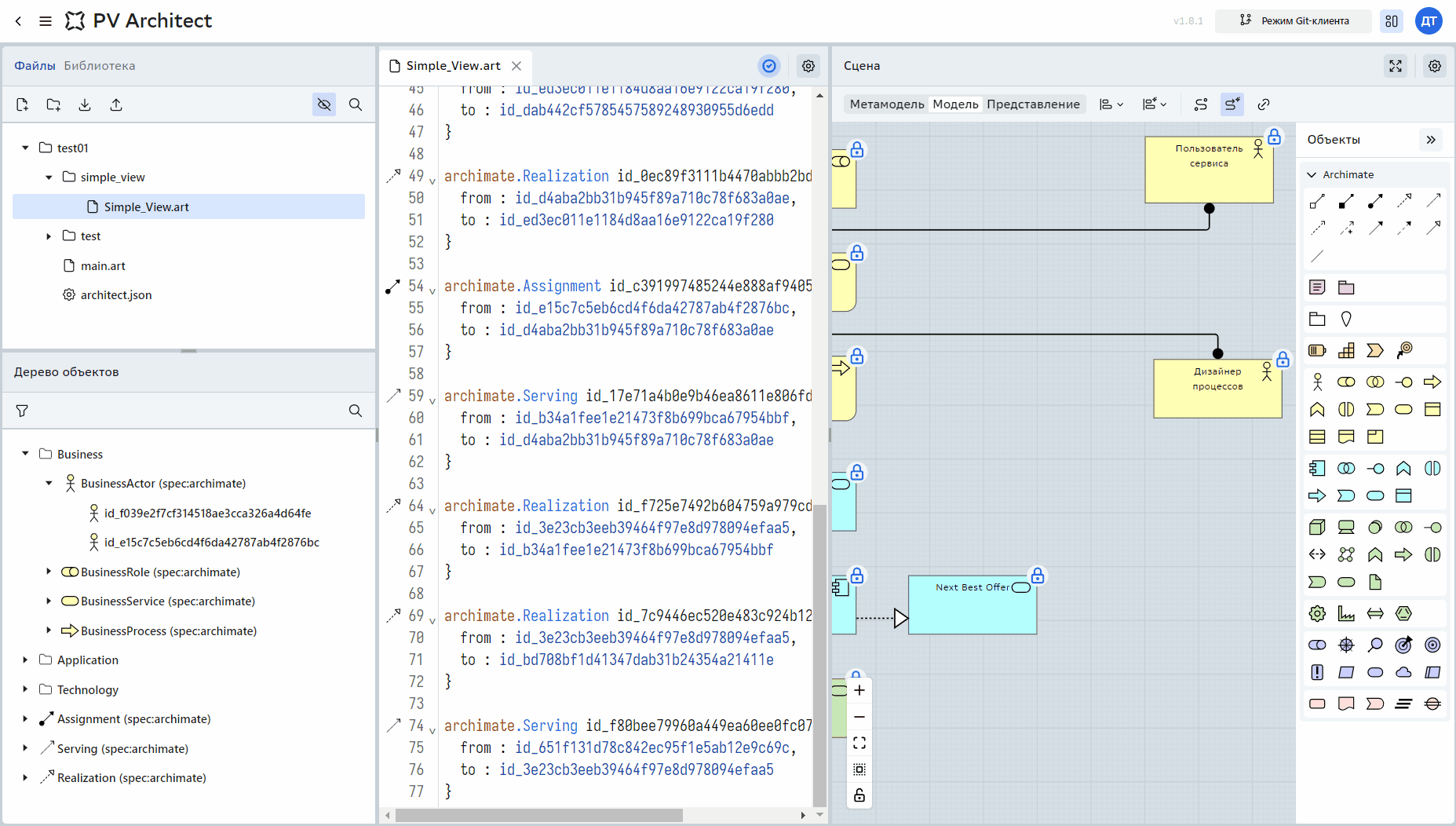
Task: Zoom out on the scene
Action: coord(859,717)
